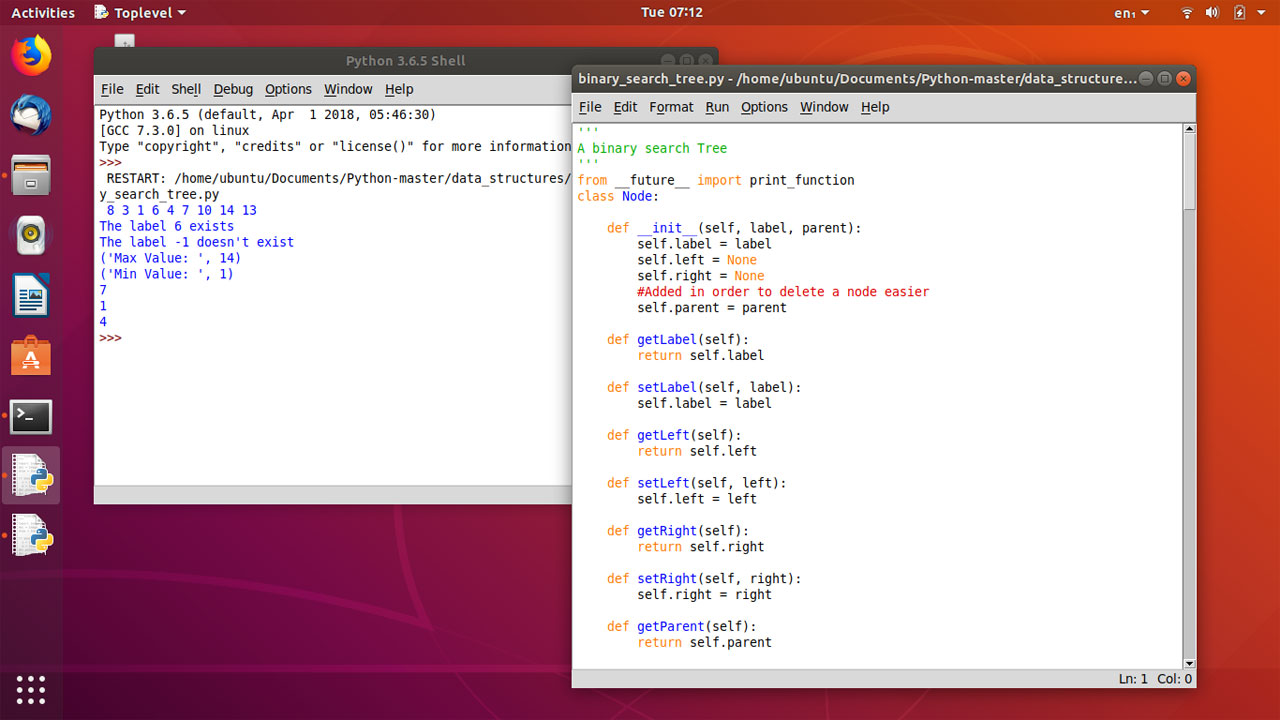Click the Tue 07:12 clock
1280x720 pixels.
pos(673,13)
